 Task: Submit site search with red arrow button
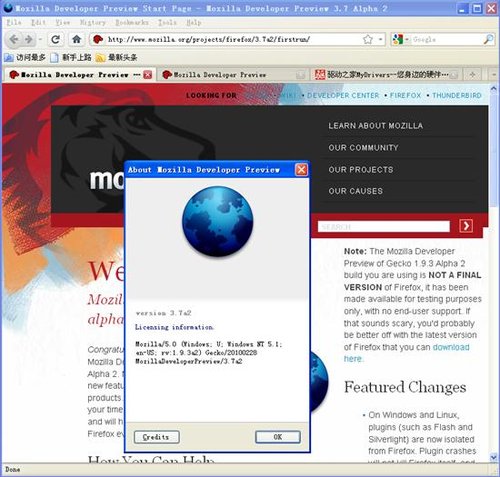[466, 226]
